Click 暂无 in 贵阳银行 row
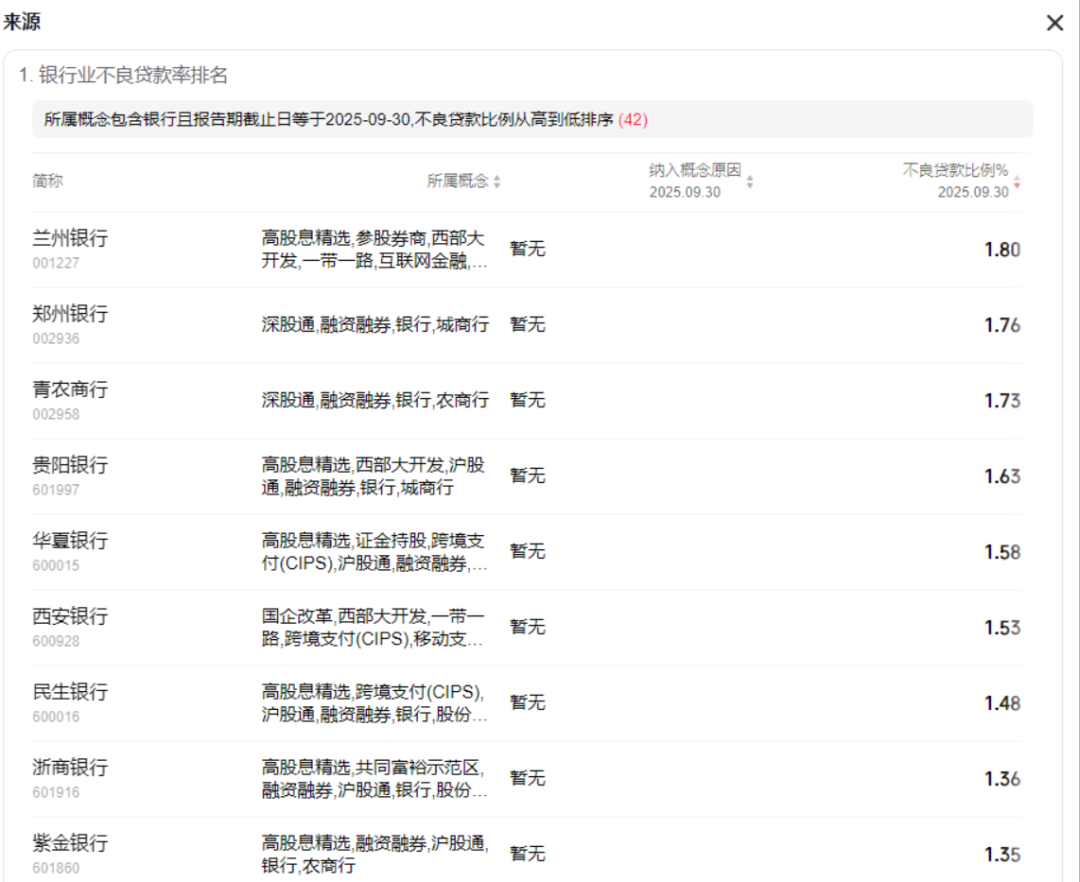1080x882 pixels. (x=528, y=476)
